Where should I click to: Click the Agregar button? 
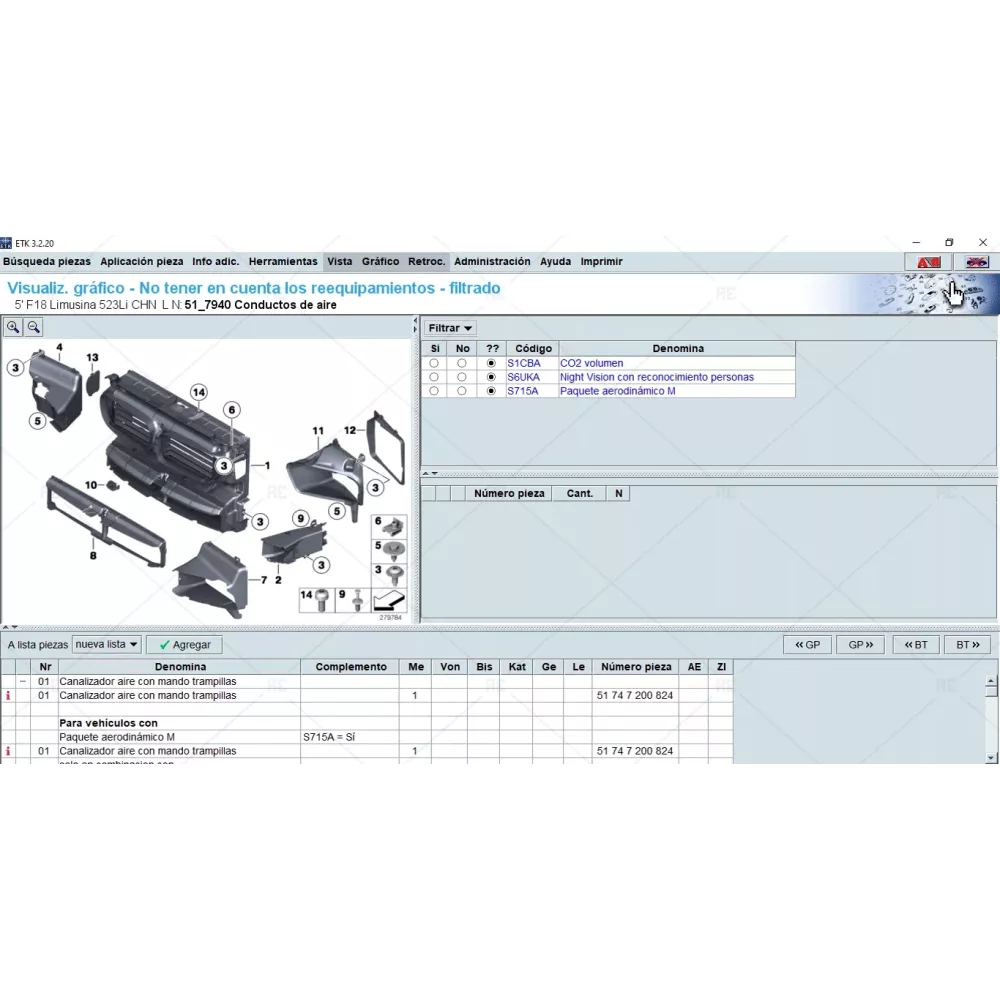tap(184, 646)
